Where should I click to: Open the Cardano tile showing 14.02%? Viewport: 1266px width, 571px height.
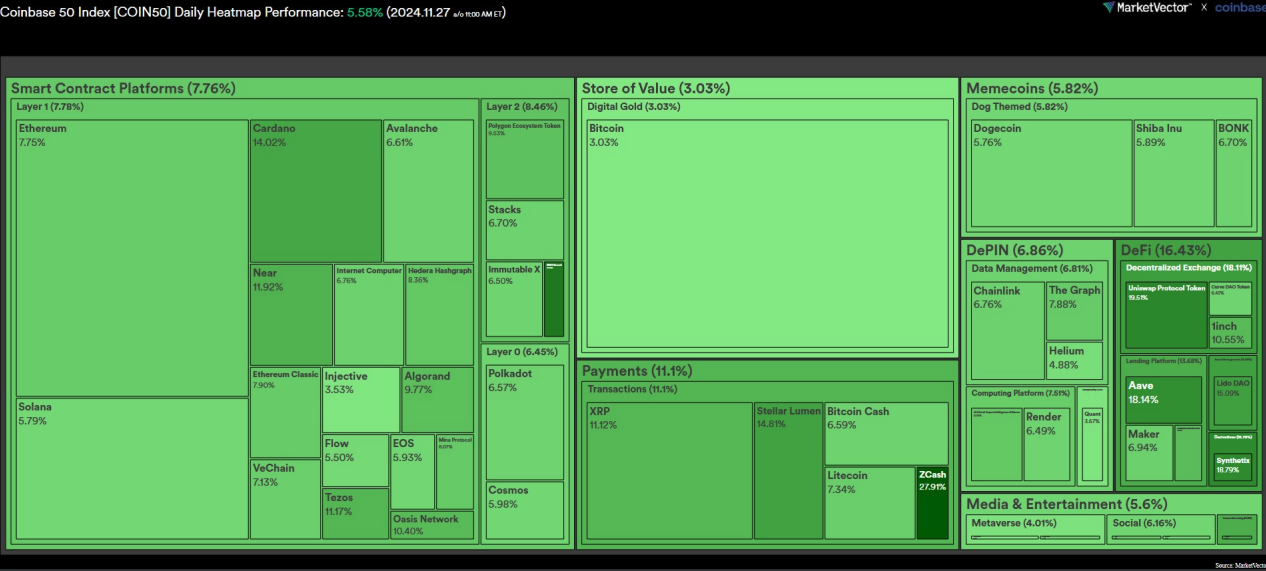pyautogui.click(x=315, y=191)
